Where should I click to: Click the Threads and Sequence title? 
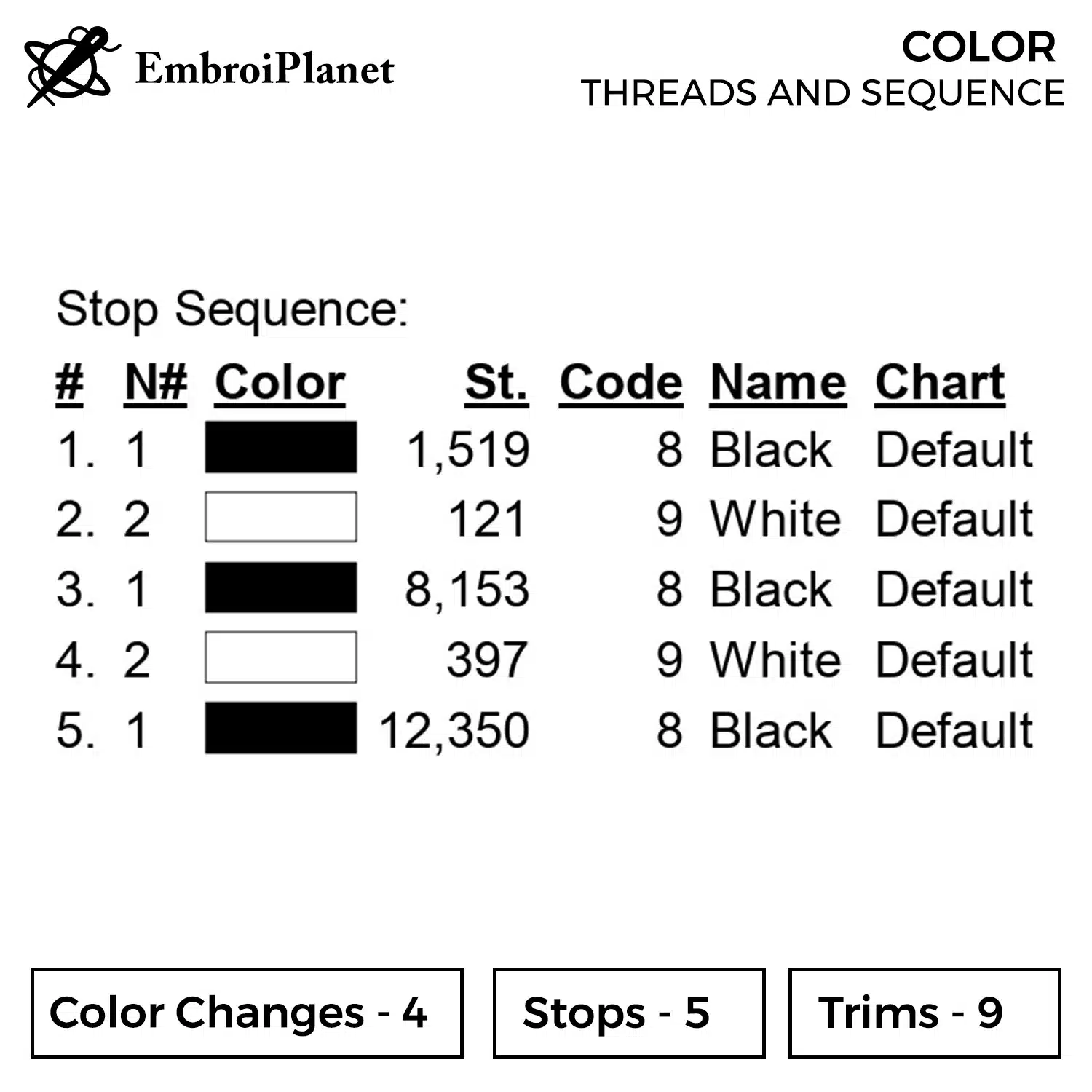click(823, 93)
